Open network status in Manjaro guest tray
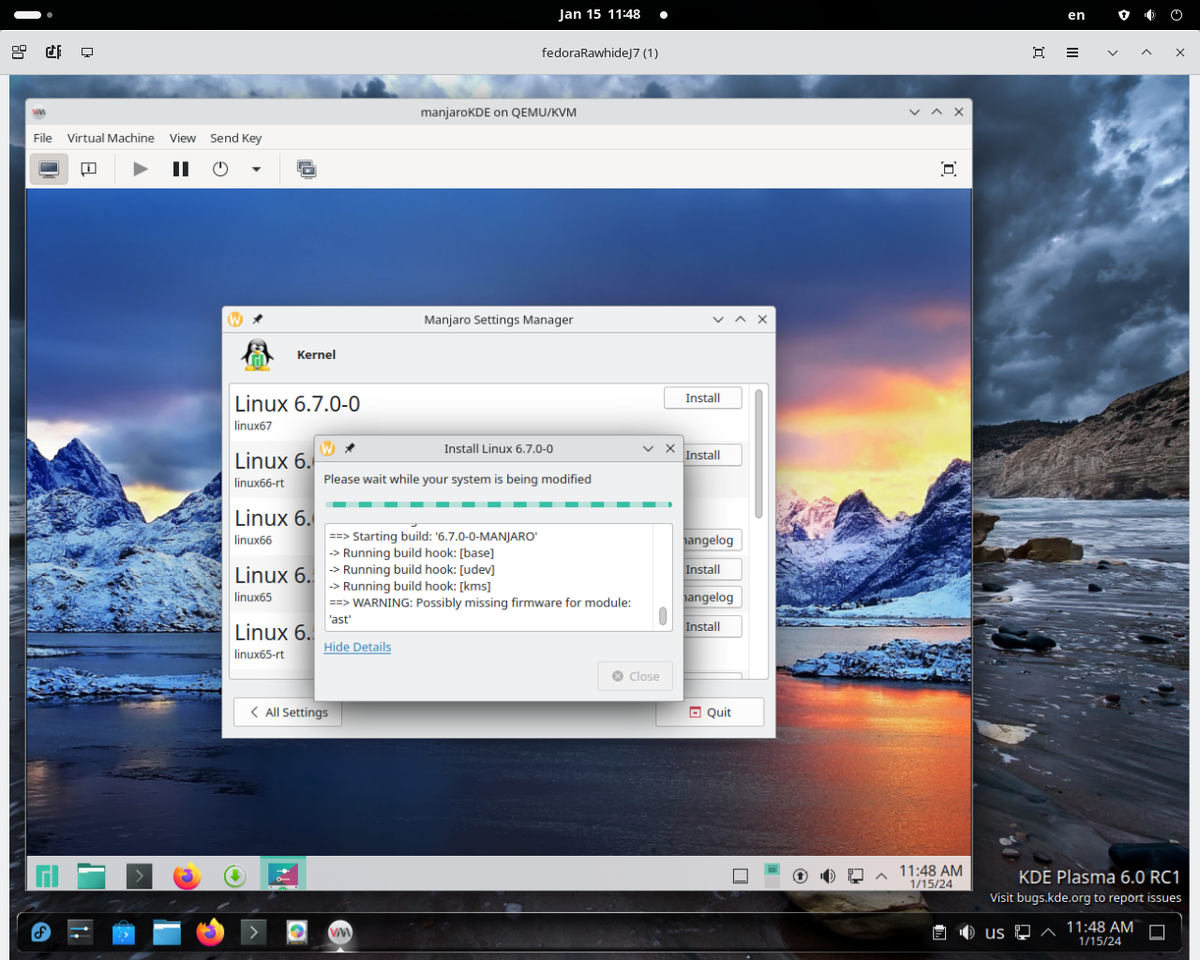 (x=855, y=876)
